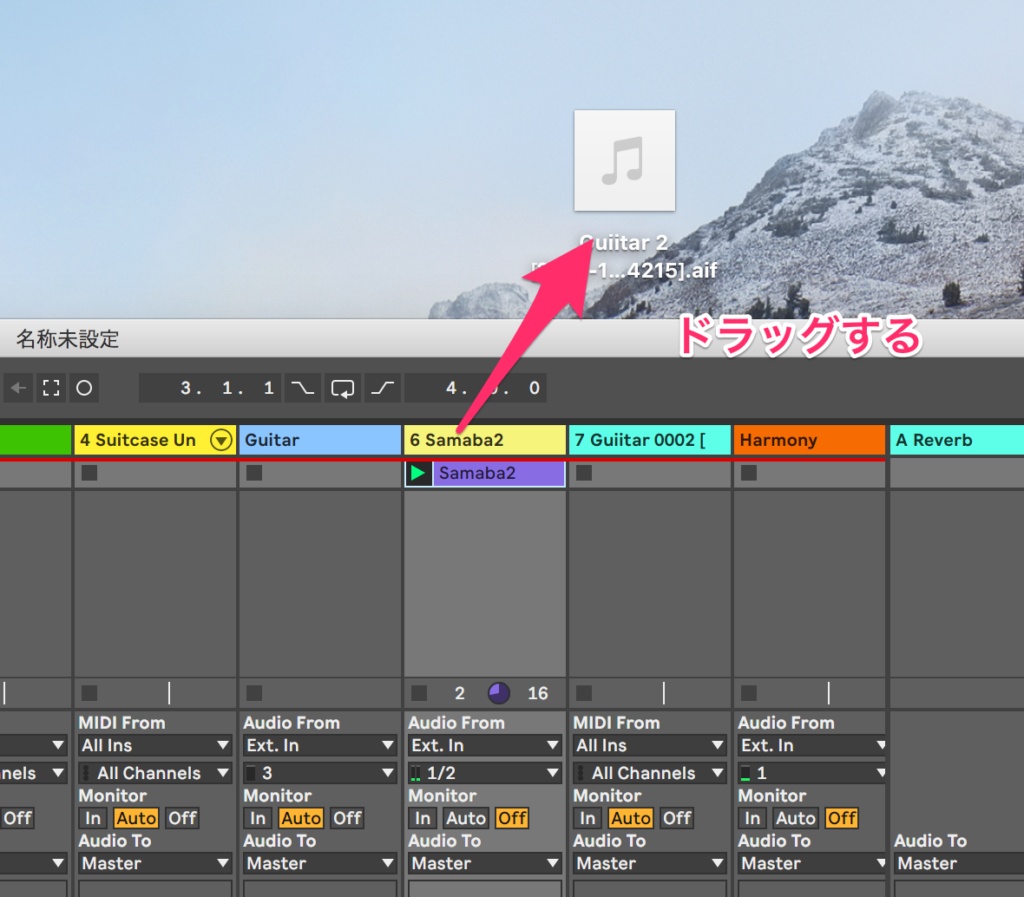Image resolution: width=1024 pixels, height=897 pixels.
Task: Click the Guitar 2 aif file on desktop
Action: tap(624, 161)
